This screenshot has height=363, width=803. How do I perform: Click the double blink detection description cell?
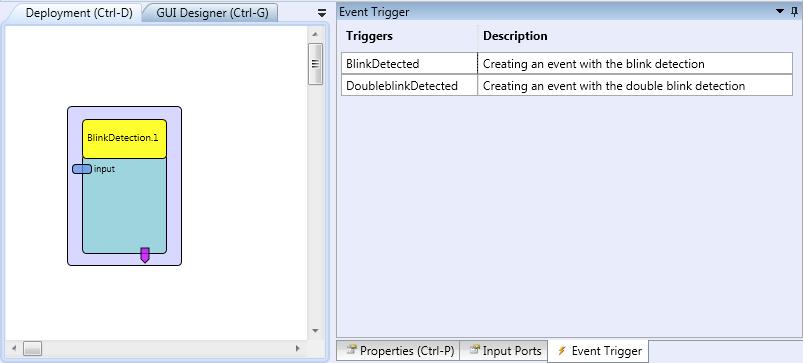635,86
